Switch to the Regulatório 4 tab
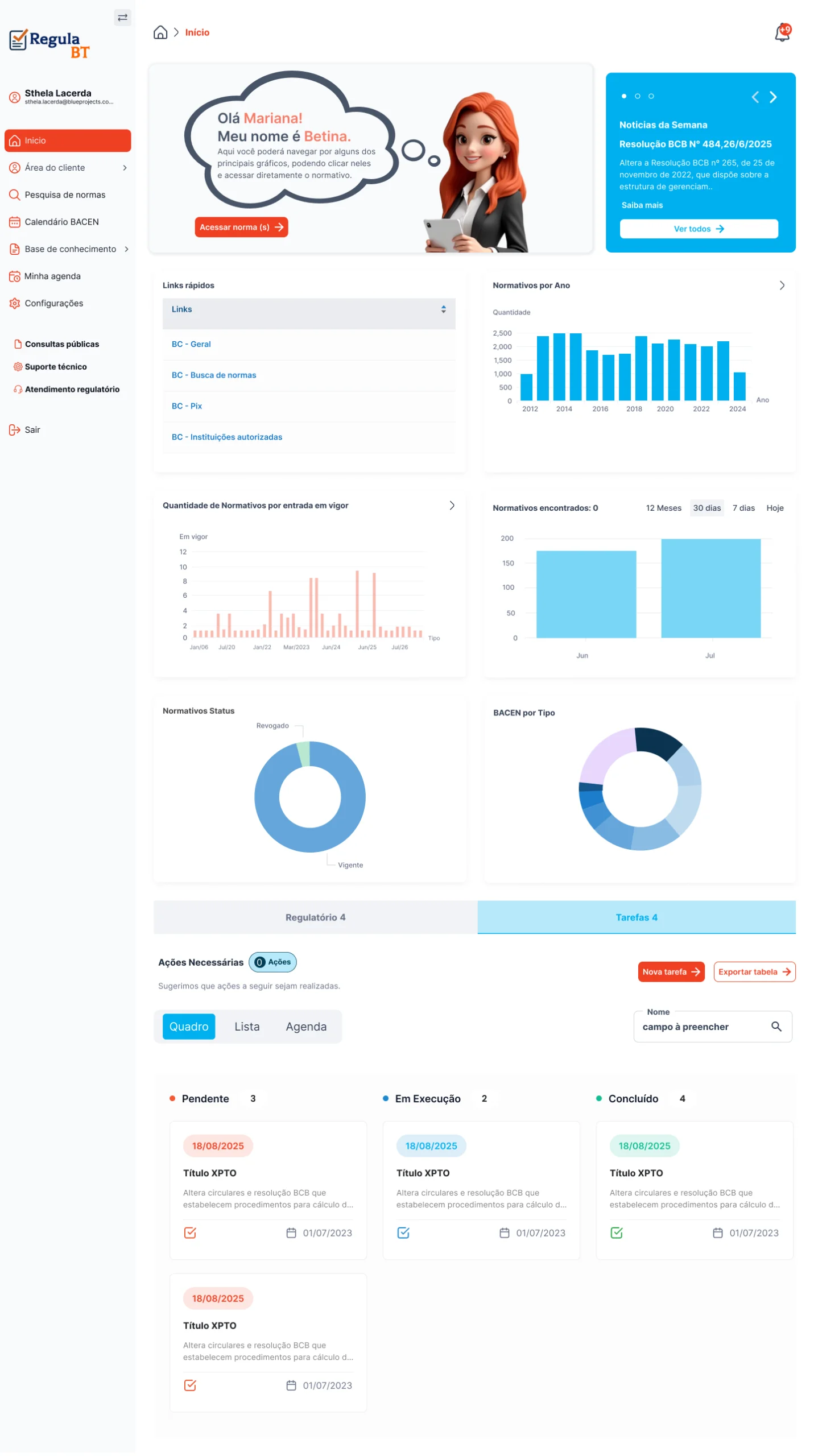Image resolution: width=814 pixels, height=1456 pixels. [x=315, y=917]
